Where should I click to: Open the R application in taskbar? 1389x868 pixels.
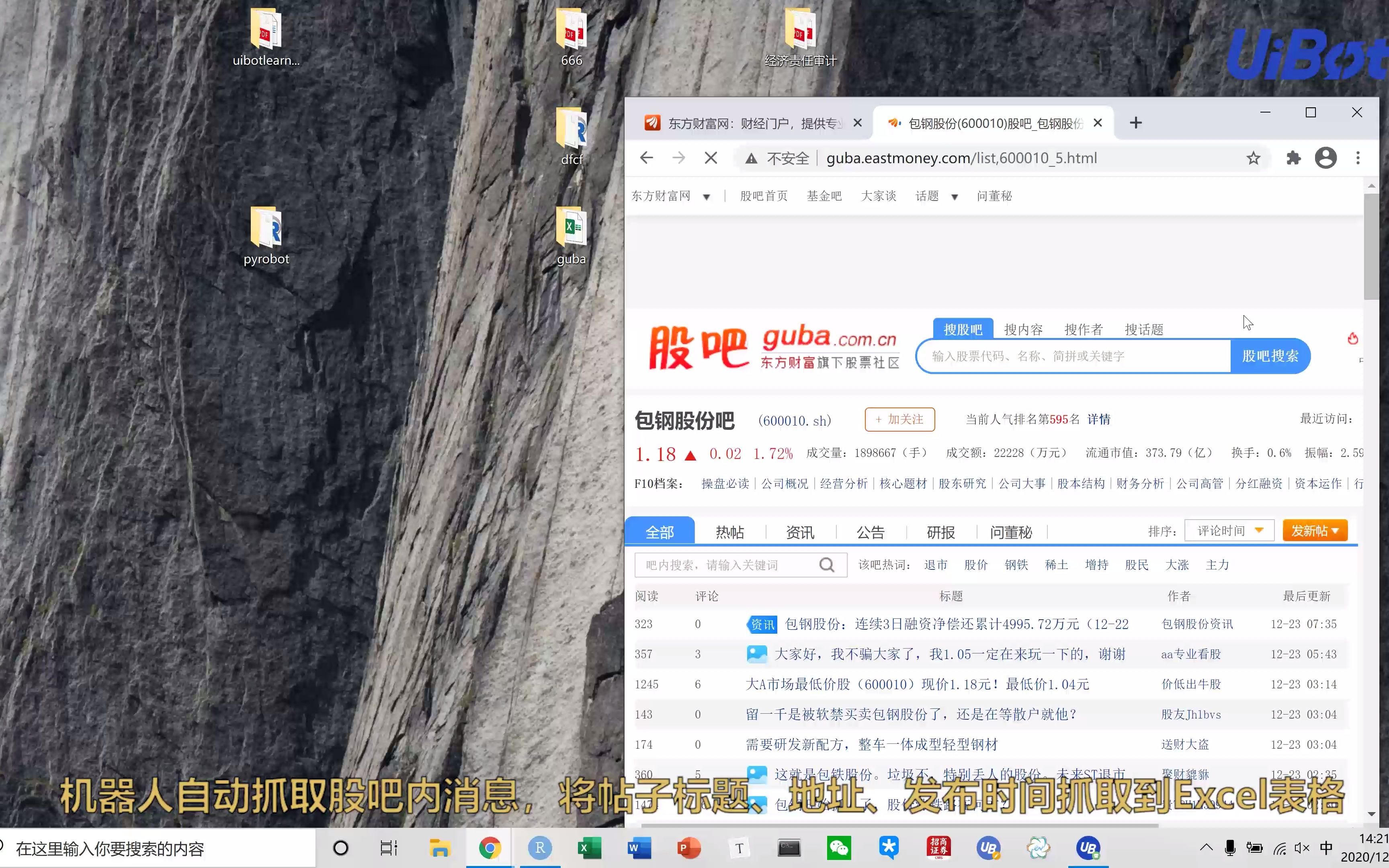pos(539,848)
